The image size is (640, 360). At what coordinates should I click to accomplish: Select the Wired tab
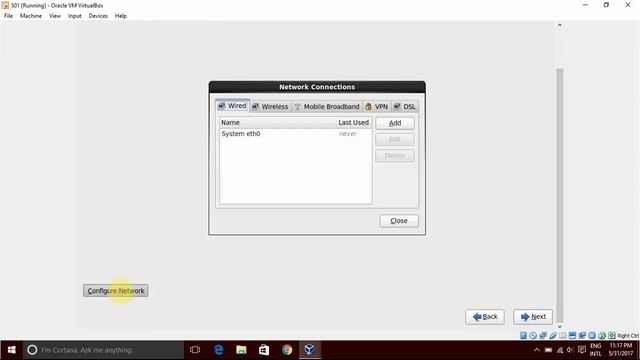tap(232, 106)
